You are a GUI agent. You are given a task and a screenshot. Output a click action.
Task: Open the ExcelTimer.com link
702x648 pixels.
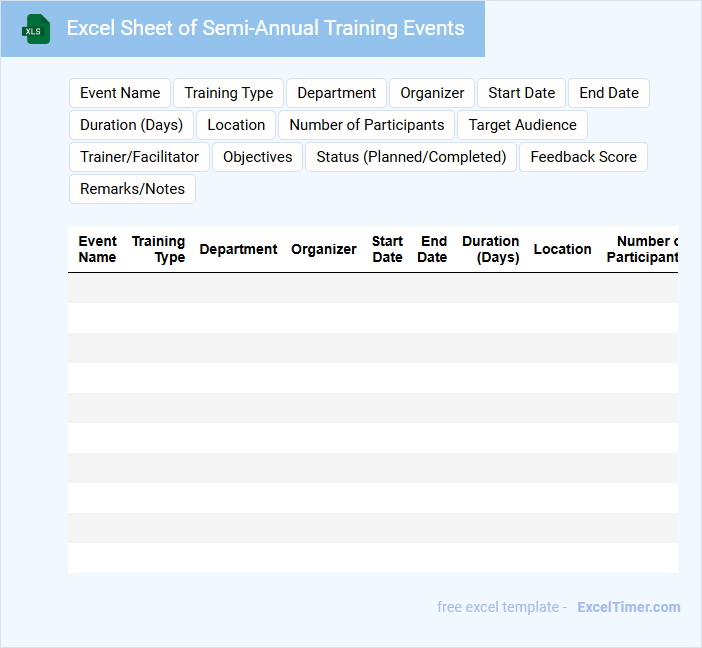629,607
